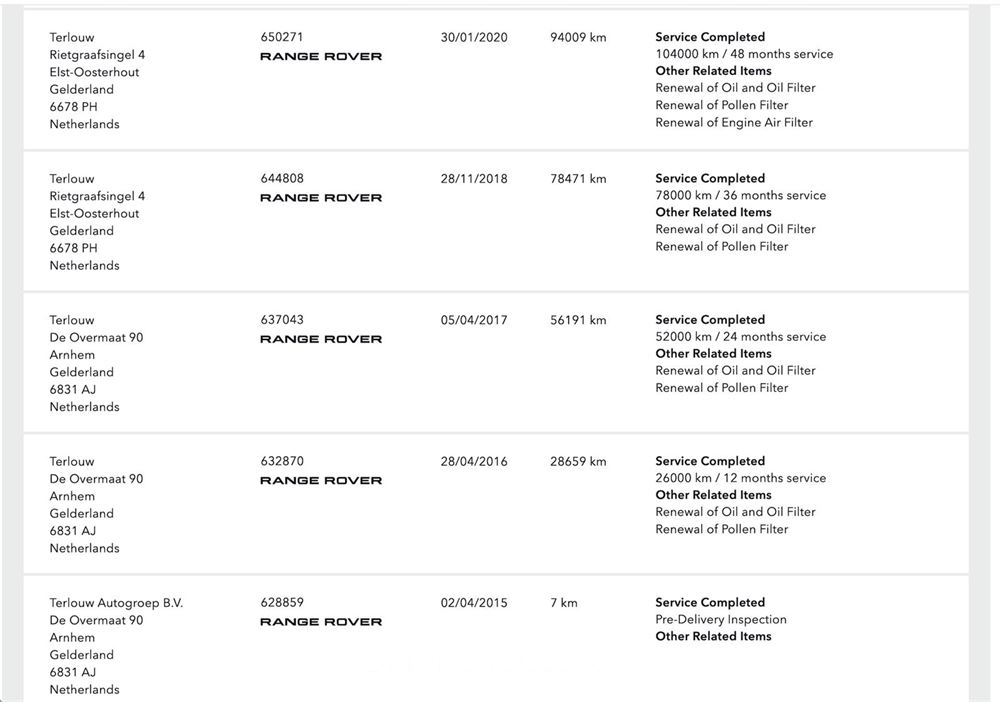Click the Range Rover logo under 644808
This screenshot has width=1000, height=702.
pos(321,198)
